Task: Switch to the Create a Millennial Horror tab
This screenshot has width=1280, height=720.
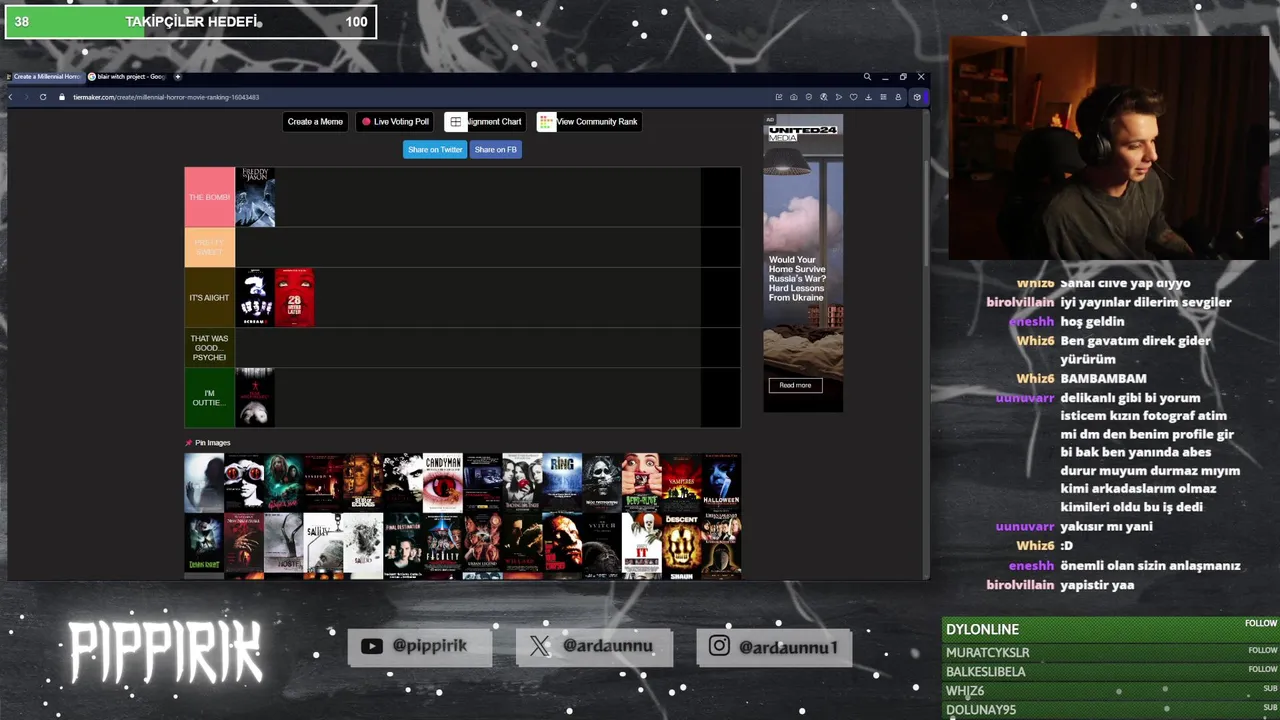Action: click(44, 76)
